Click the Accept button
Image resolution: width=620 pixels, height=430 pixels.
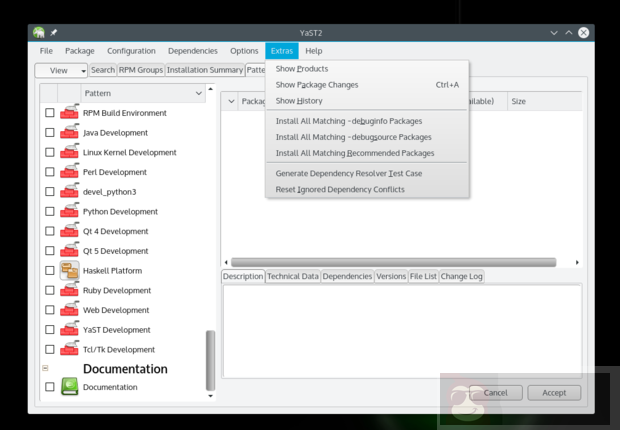554,393
